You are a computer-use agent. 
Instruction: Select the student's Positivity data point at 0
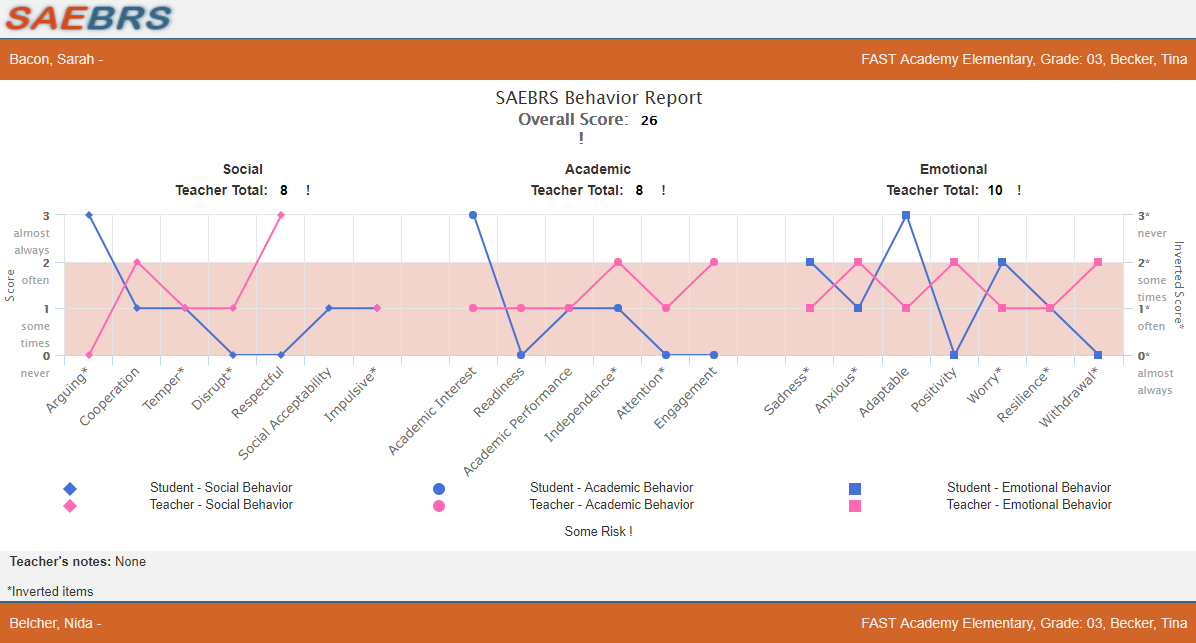point(954,355)
